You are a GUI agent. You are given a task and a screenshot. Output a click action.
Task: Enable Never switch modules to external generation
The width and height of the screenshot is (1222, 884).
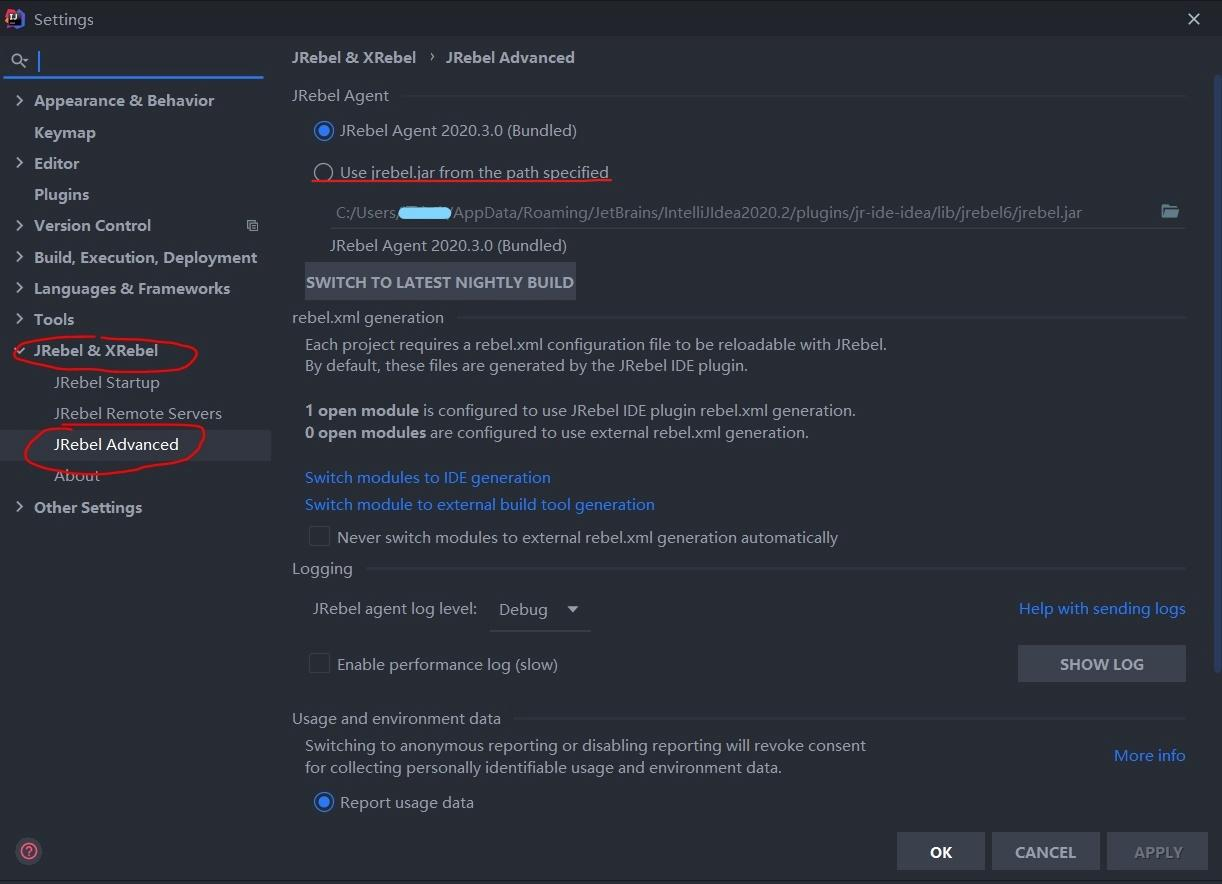pyautogui.click(x=319, y=537)
